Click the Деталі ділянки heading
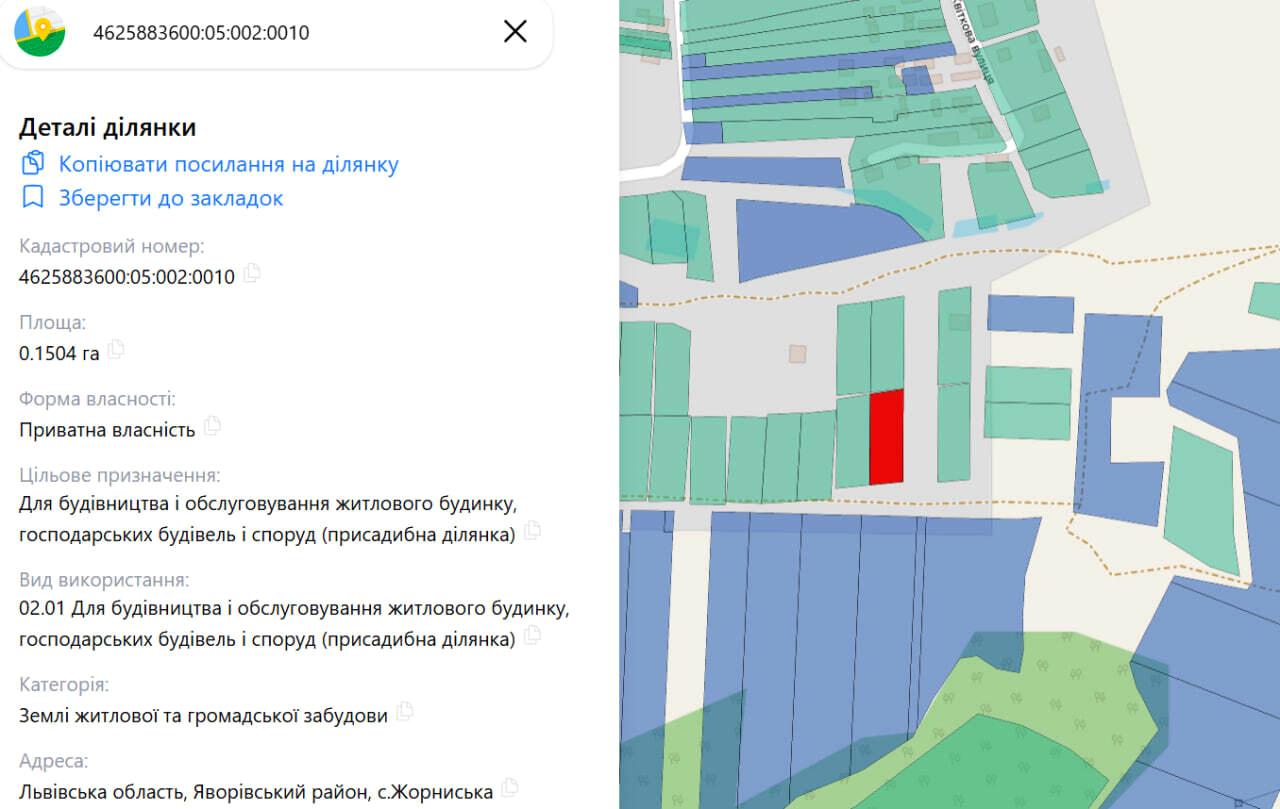1280x809 pixels. click(x=107, y=127)
